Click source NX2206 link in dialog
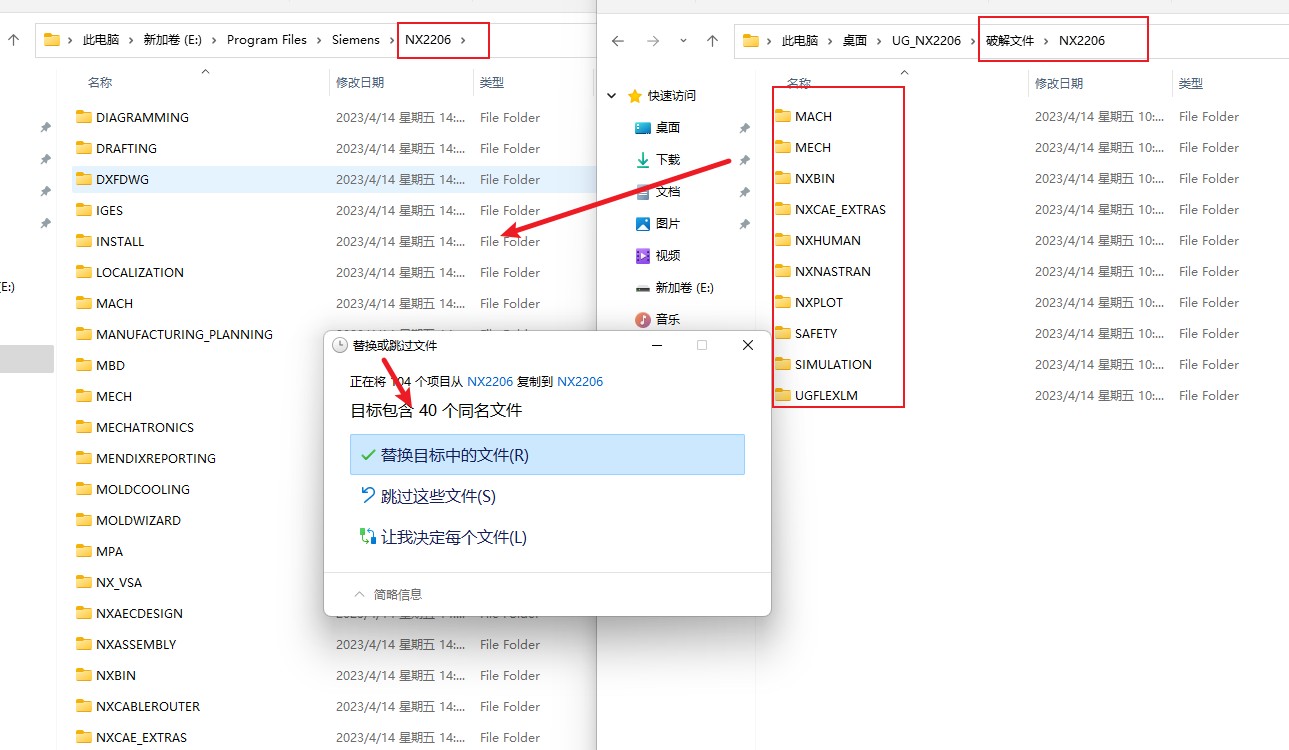Image resolution: width=1289 pixels, height=750 pixels. (x=490, y=382)
